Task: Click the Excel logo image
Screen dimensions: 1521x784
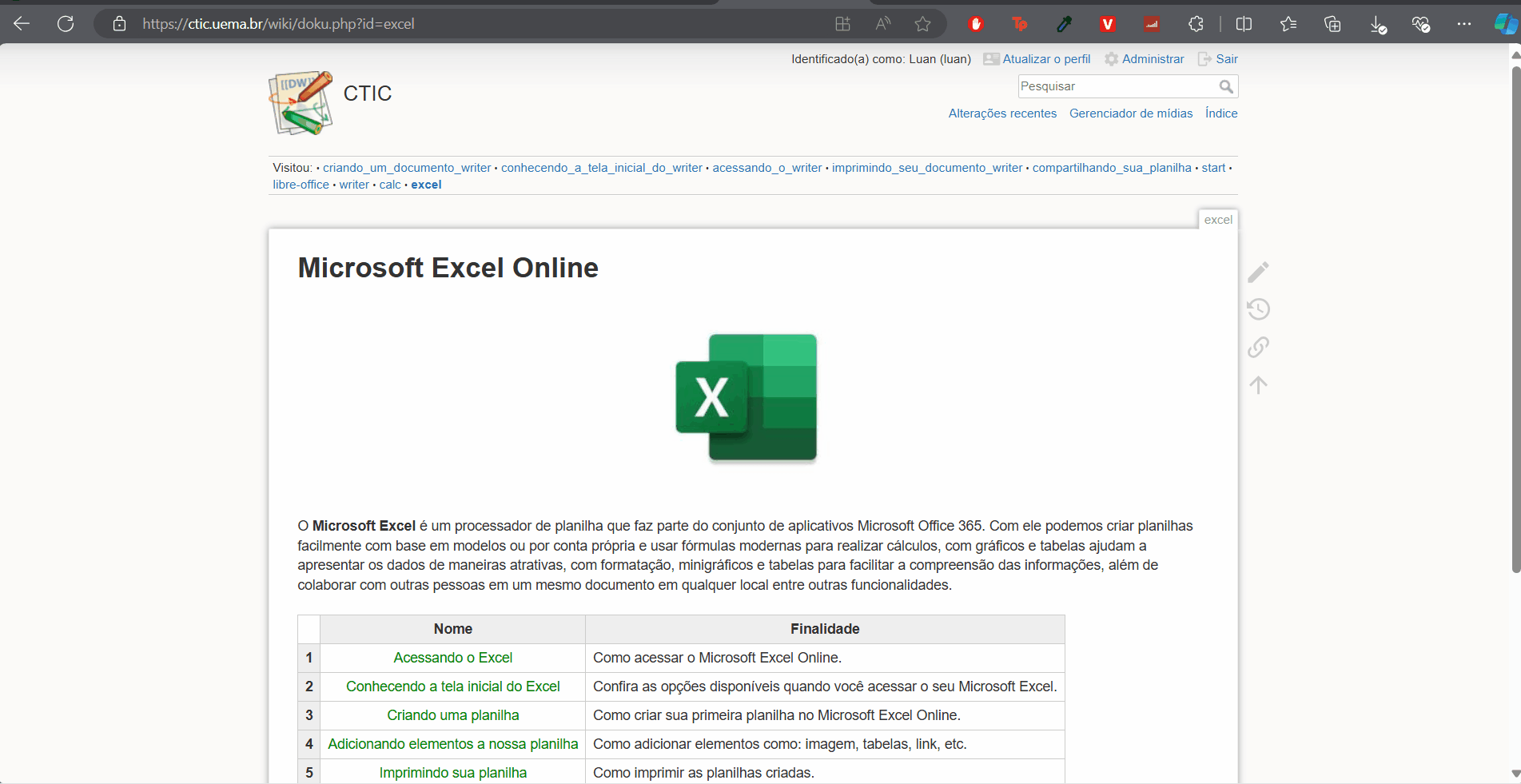Action: click(x=747, y=398)
